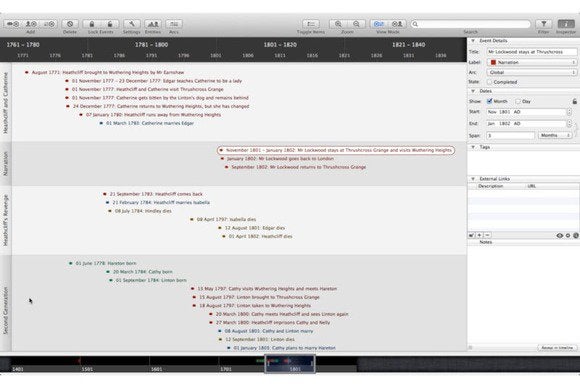Open the Label dropdown showing Narration
This screenshot has height=388, width=580.
[x=532, y=62]
